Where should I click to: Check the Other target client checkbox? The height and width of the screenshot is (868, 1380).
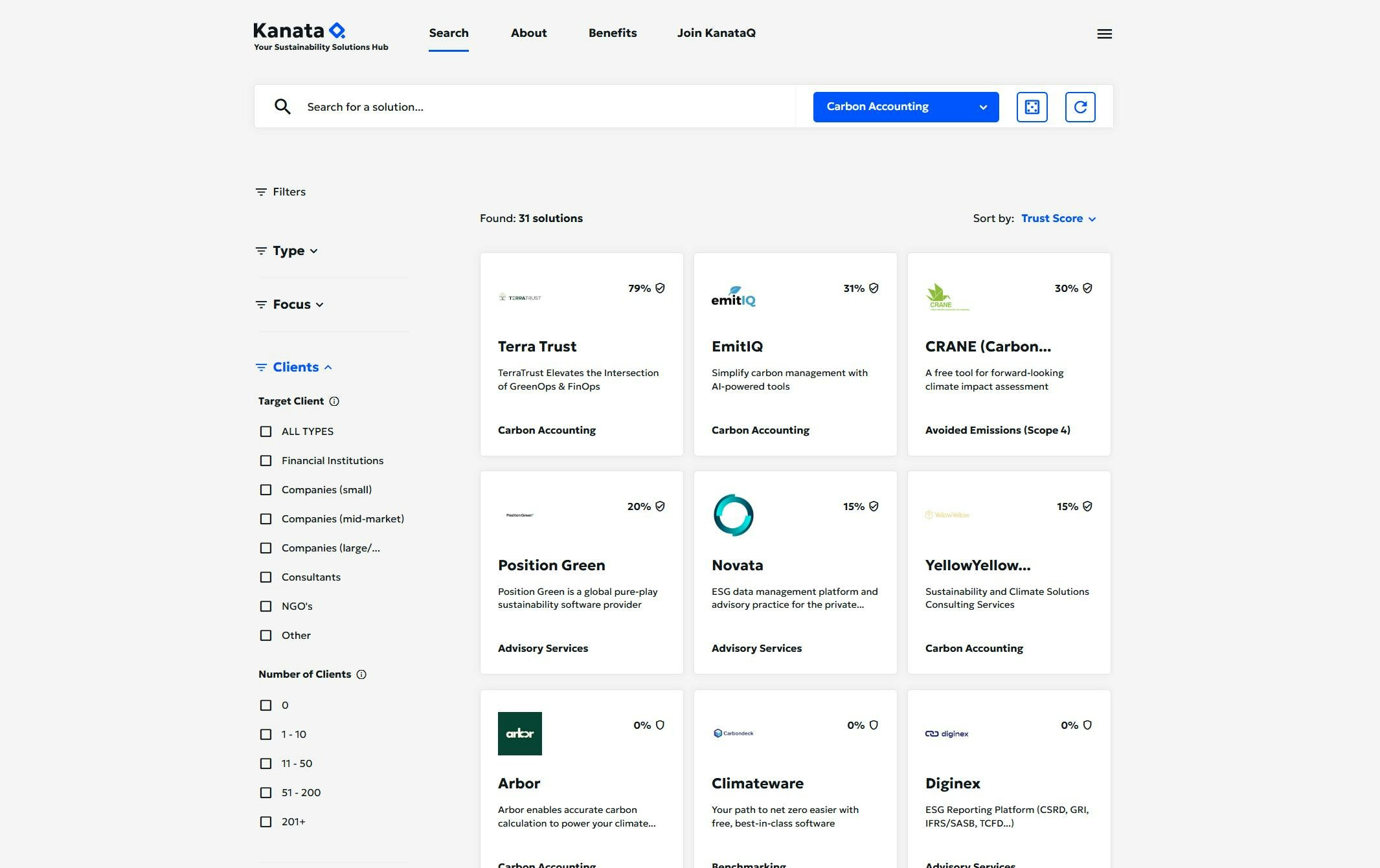click(x=266, y=636)
